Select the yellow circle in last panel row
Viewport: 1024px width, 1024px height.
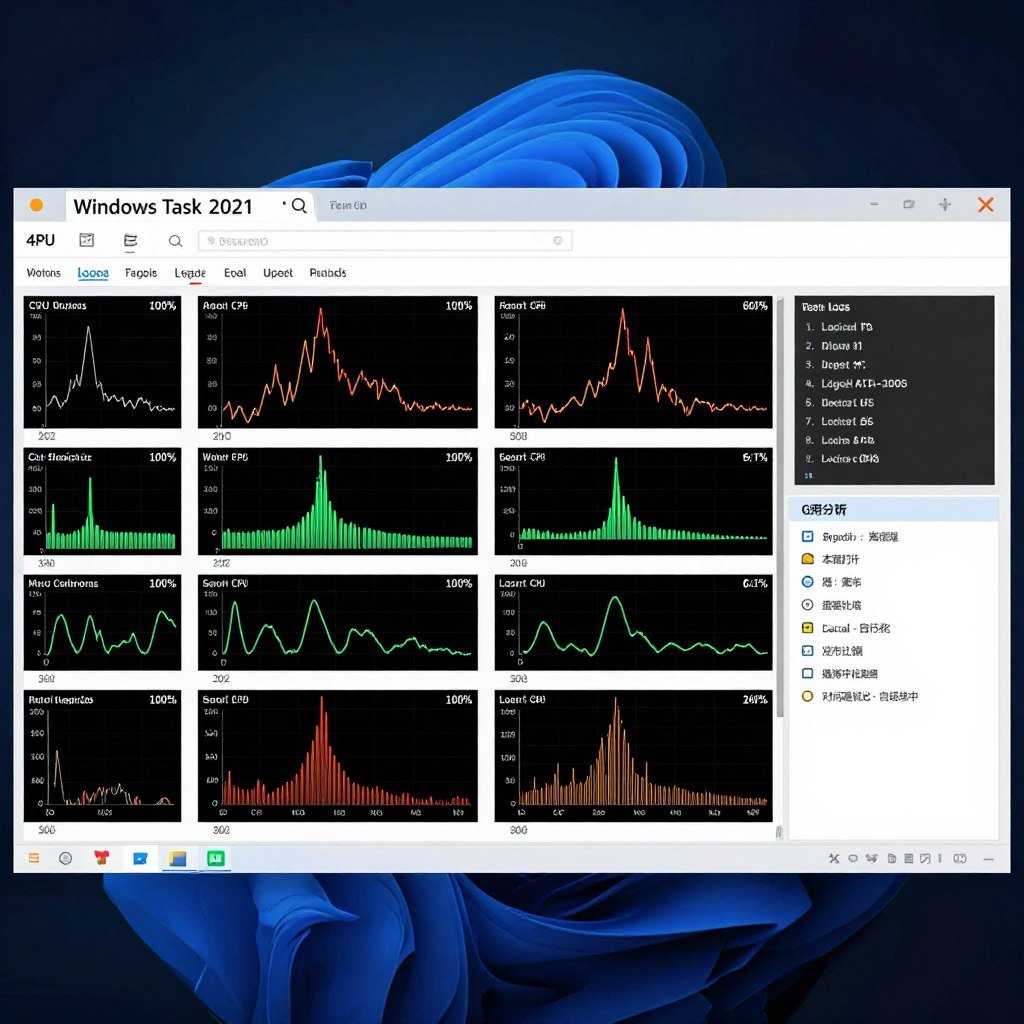(807, 696)
